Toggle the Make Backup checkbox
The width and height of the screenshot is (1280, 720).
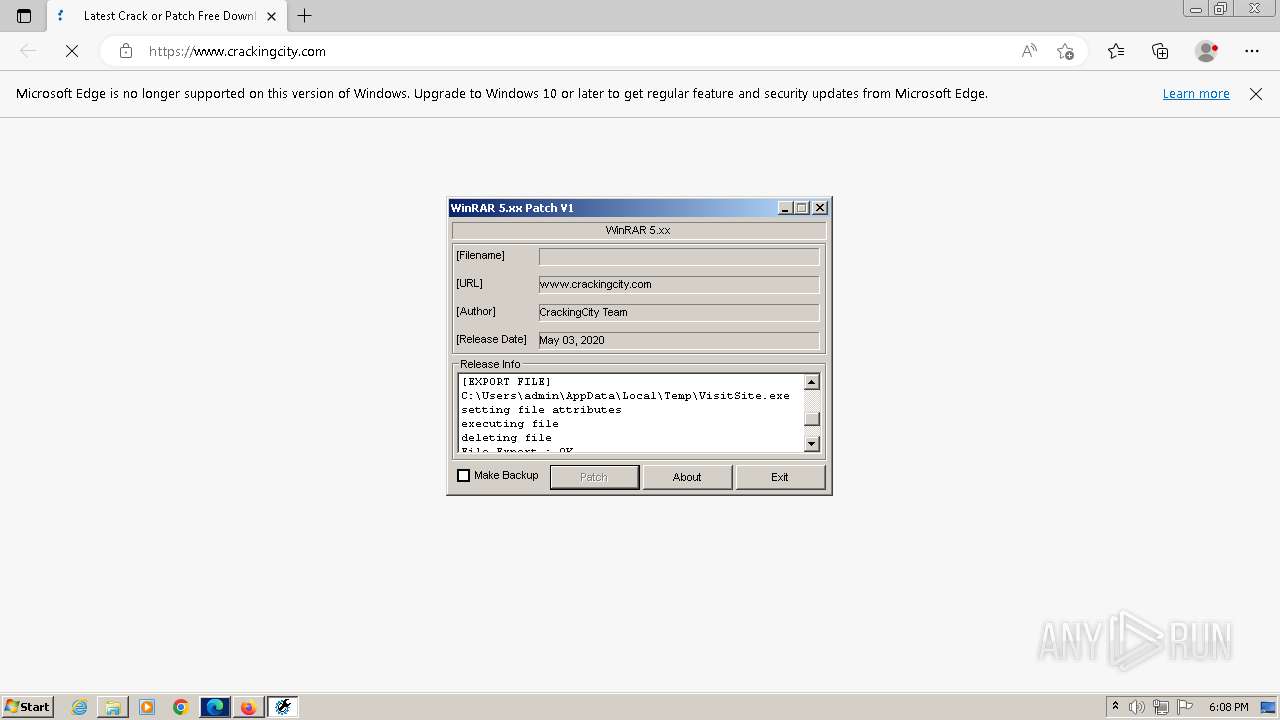click(x=464, y=476)
